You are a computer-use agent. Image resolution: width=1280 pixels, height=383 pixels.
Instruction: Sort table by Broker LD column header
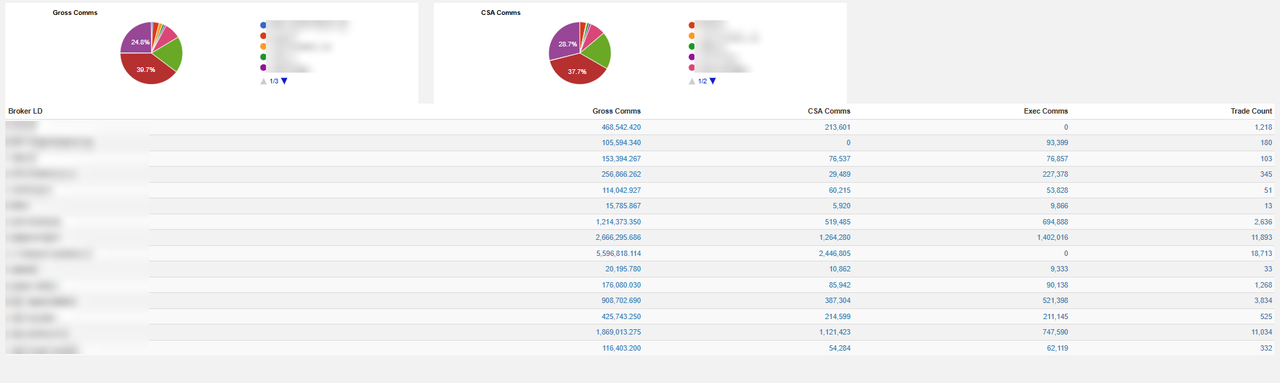[x=25, y=111]
